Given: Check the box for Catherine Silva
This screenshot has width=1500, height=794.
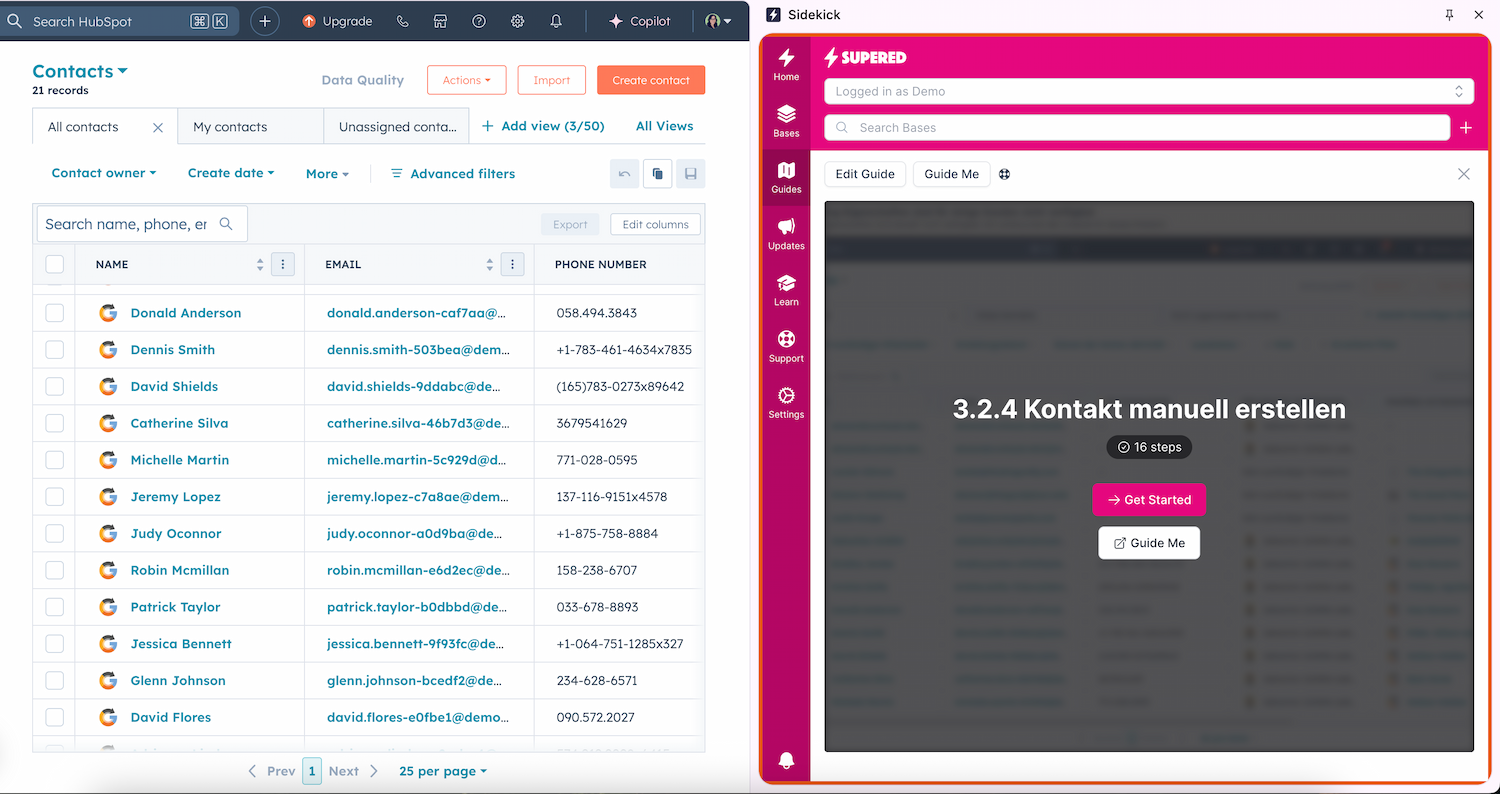Looking at the screenshot, I should pyautogui.click(x=54, y=423).
